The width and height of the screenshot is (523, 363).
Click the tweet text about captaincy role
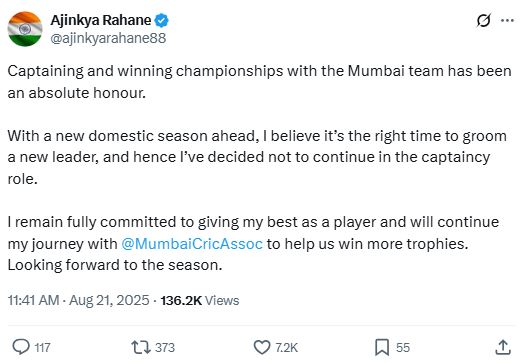point(257,157)
